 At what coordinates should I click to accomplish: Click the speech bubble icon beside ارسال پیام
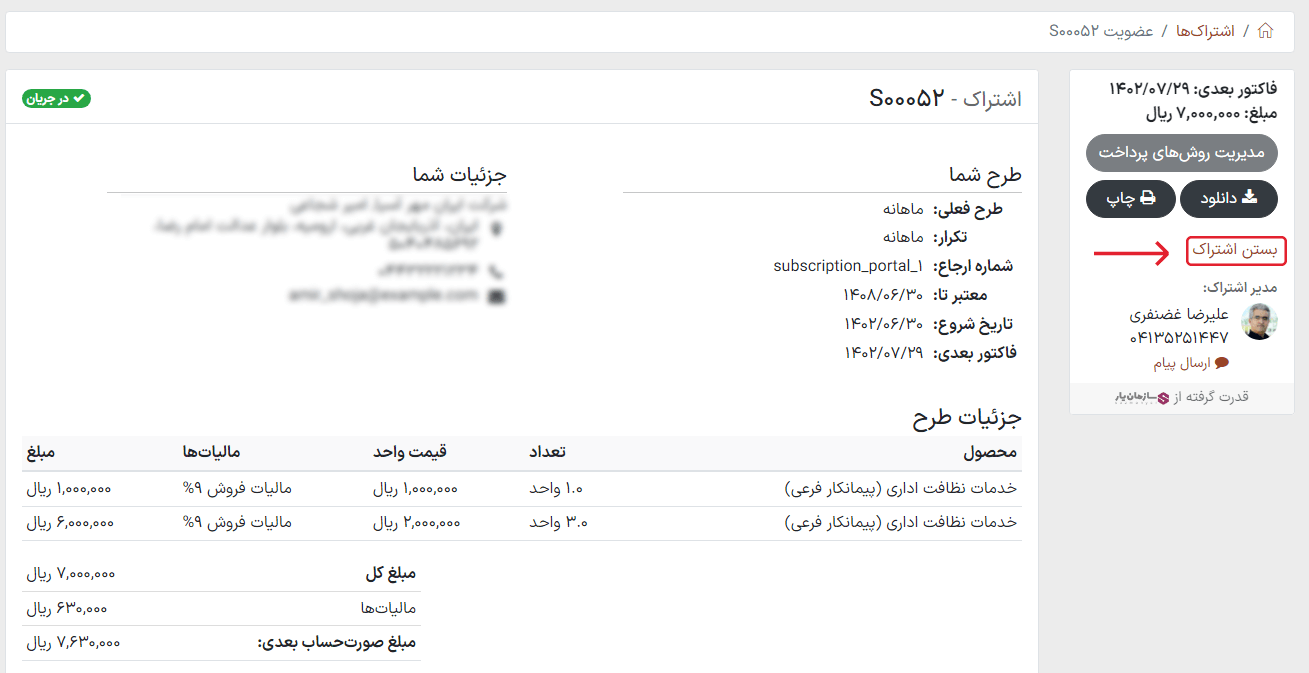tap(1224, 362)
